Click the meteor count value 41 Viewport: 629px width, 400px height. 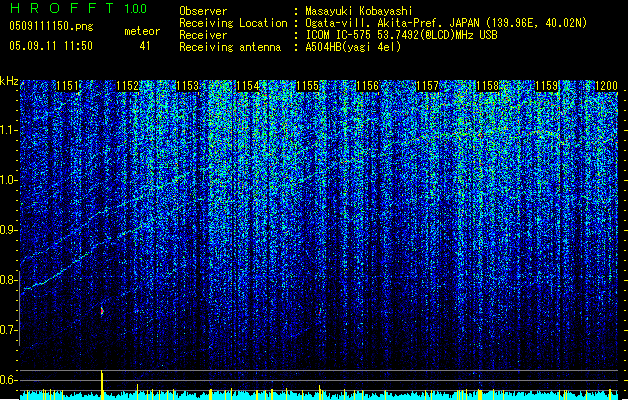[x=145, y=46]
